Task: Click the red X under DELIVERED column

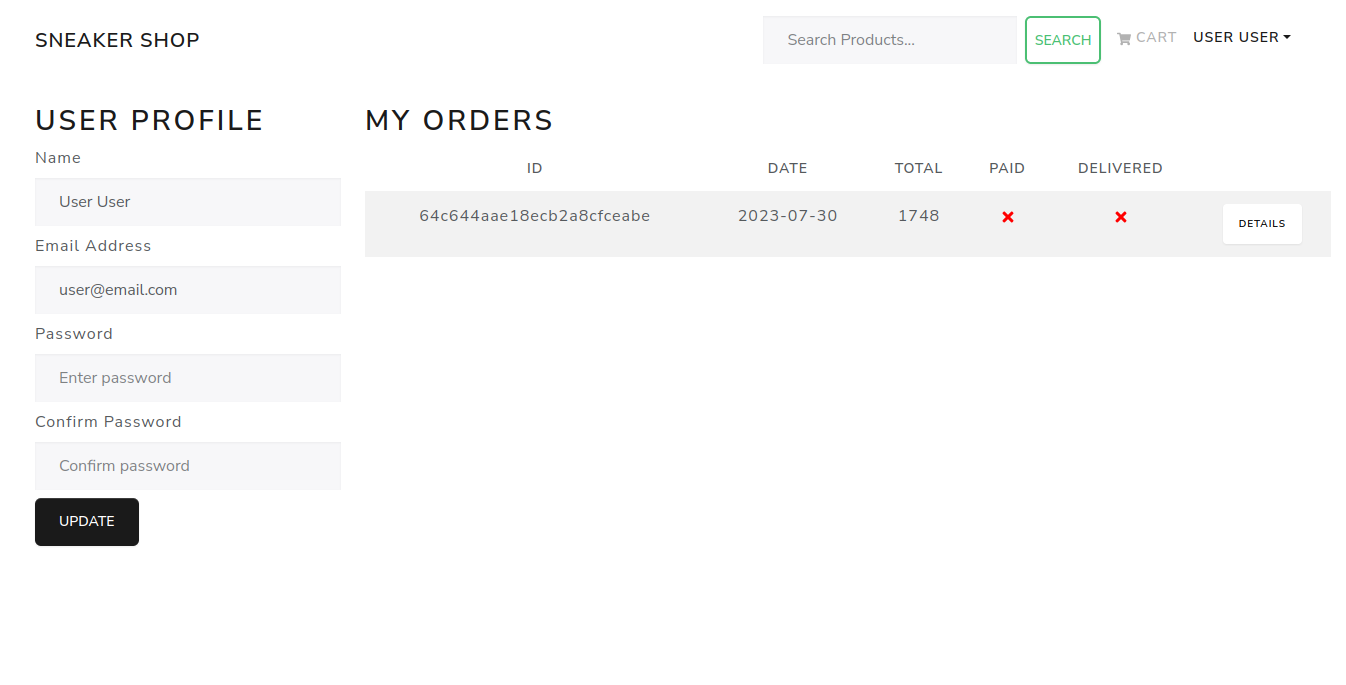Action: click(x=1120, y=216)
